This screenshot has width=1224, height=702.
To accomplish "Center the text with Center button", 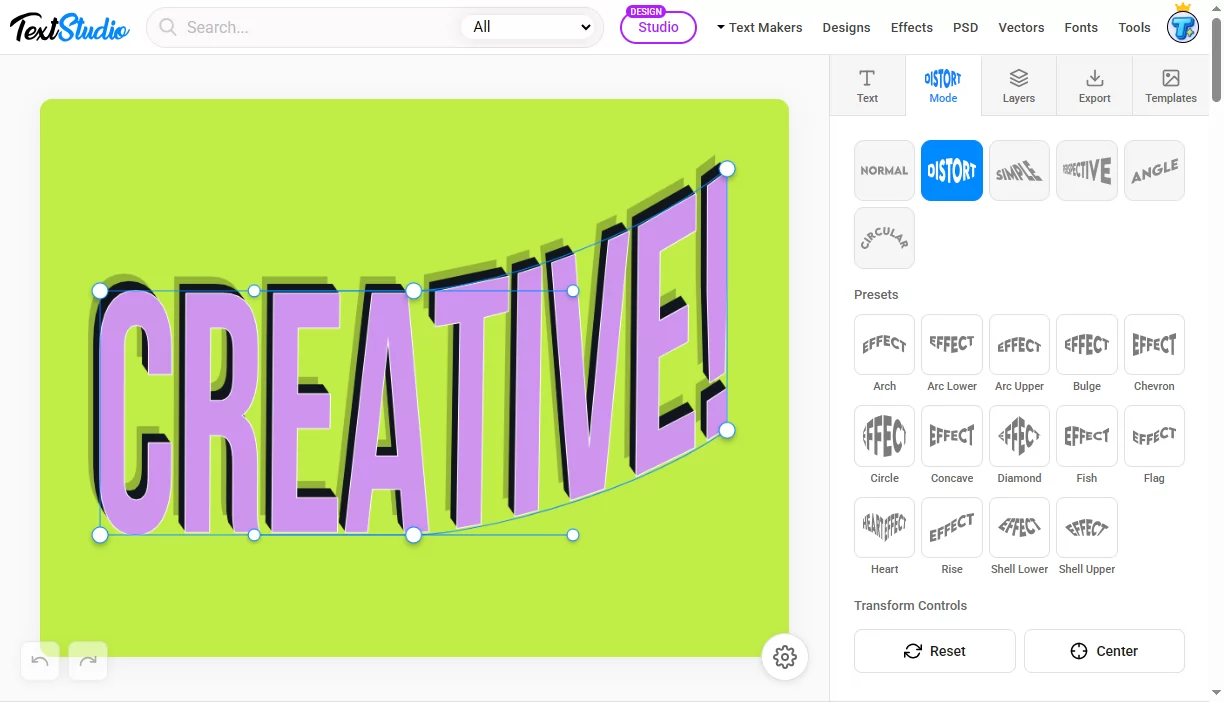I will pyautogui.click(x=1104, y=651).
